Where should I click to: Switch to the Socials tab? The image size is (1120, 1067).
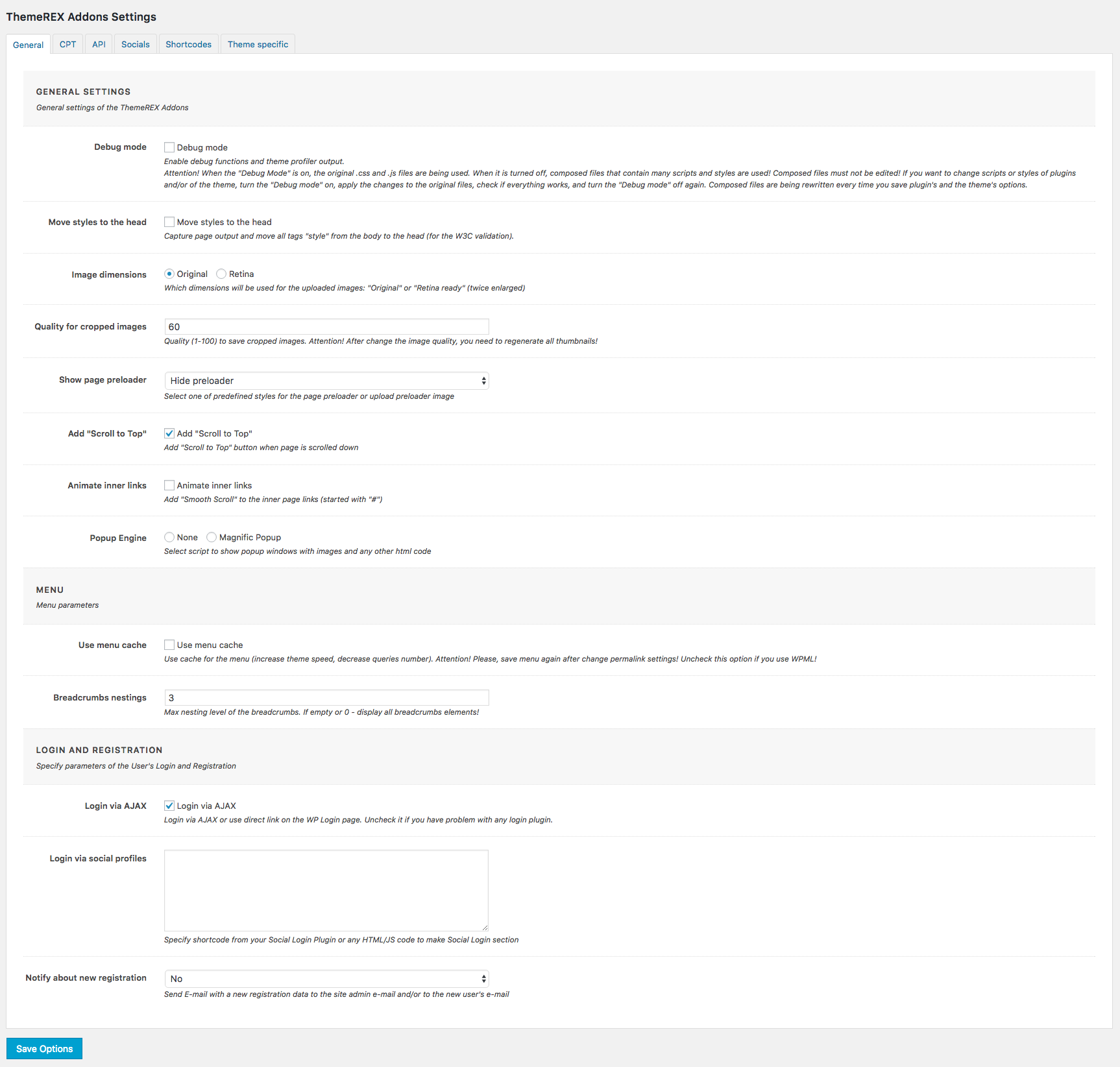(x=136, y=44)
